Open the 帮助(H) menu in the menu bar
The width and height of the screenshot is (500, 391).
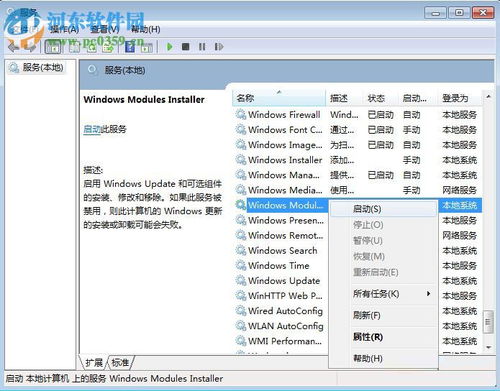[x=145, y=29]
